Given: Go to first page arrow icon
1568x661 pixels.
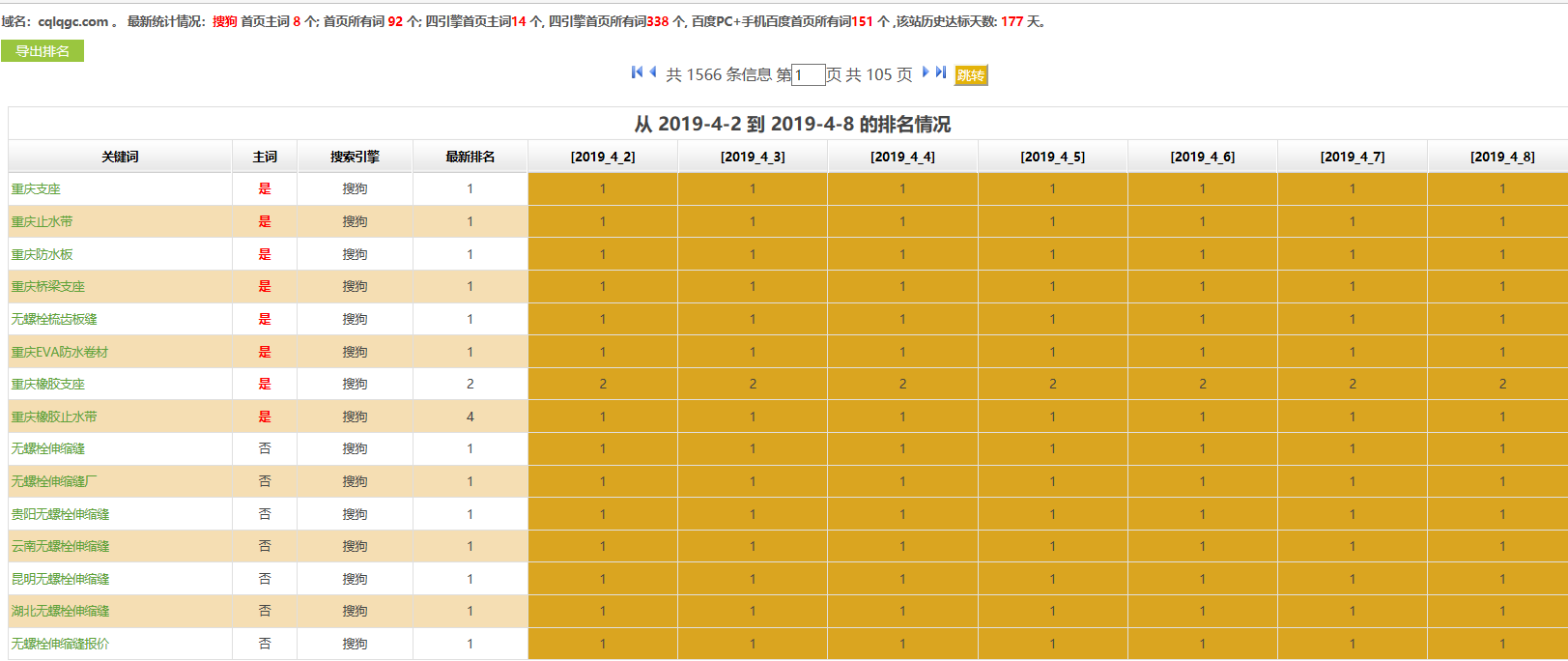Looking at the screenshot, I should pos(637,72).
